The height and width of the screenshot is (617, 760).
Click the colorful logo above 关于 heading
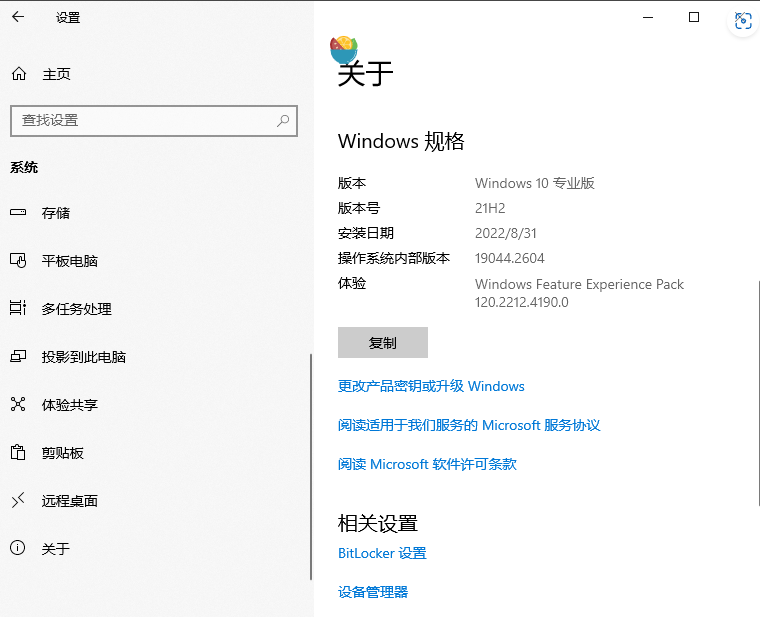click(x=343, y=47)
